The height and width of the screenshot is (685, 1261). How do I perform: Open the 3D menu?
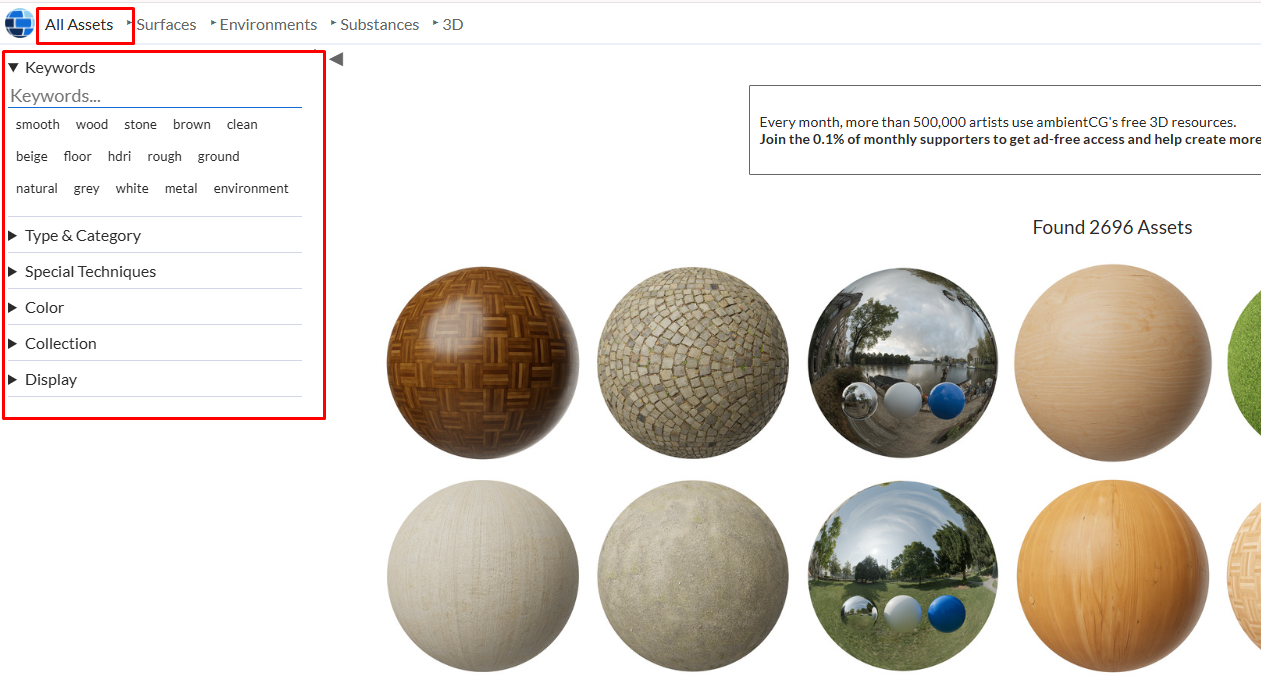coord(452,24)
